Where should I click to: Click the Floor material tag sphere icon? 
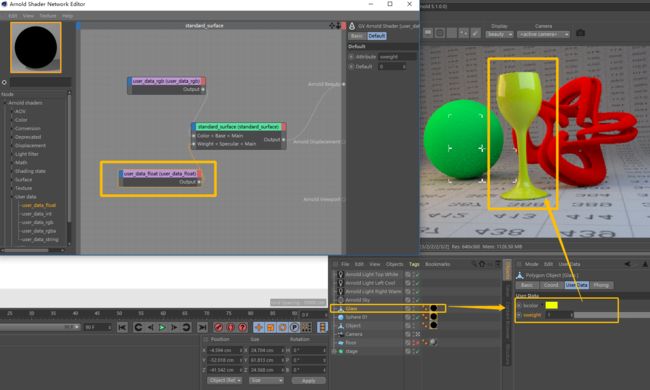tap(433, 342)
